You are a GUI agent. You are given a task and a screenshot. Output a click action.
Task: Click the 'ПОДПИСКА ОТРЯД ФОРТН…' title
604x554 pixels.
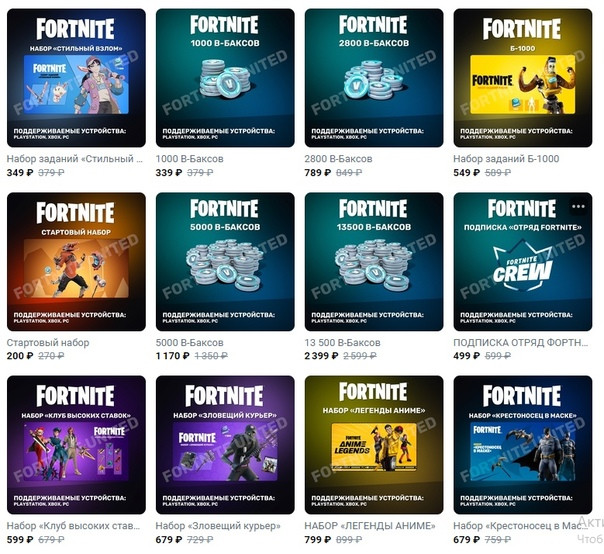coord(520,342)
